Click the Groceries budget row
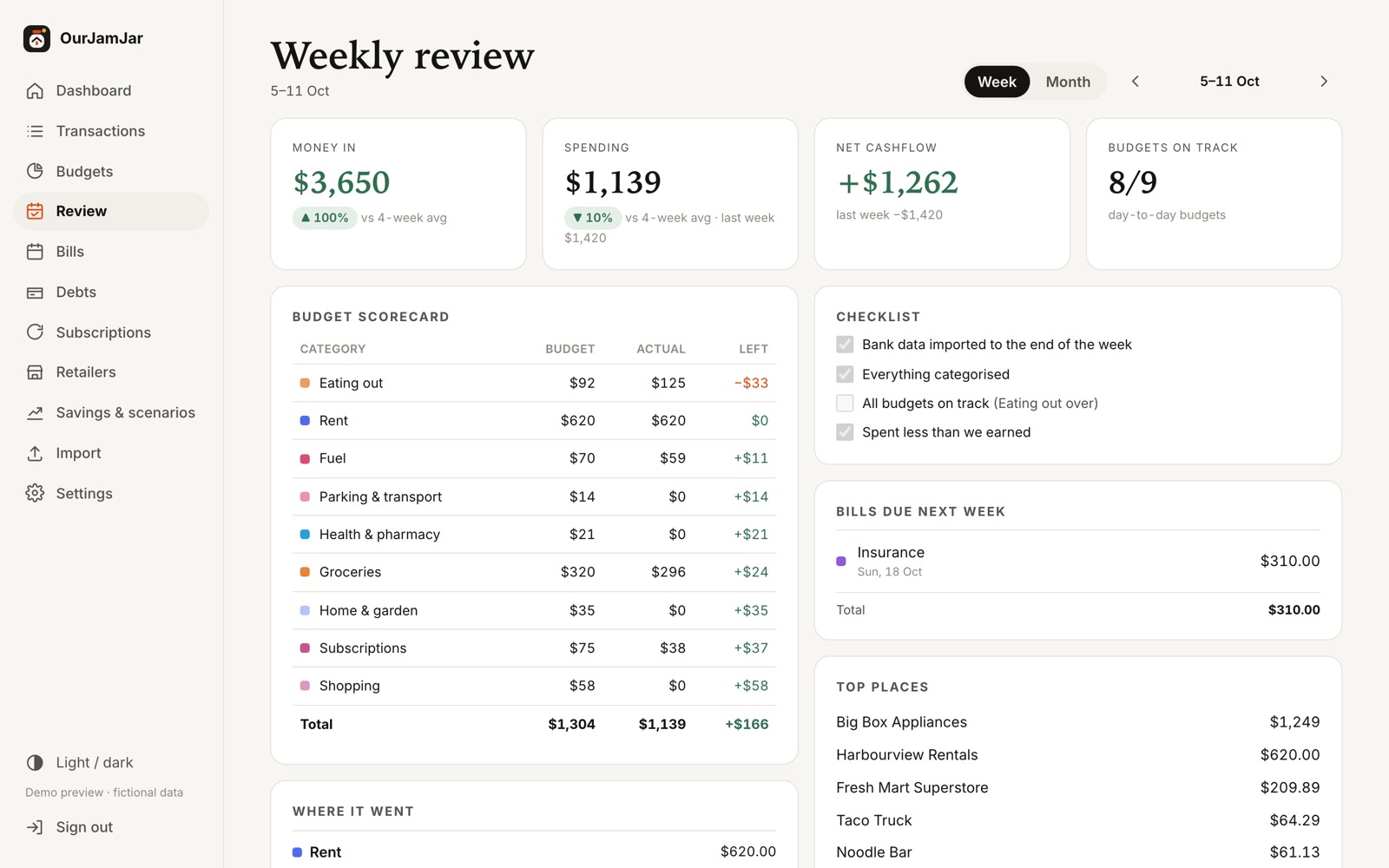This screenshot has width=1389, height=868. (x=534, y=572)
